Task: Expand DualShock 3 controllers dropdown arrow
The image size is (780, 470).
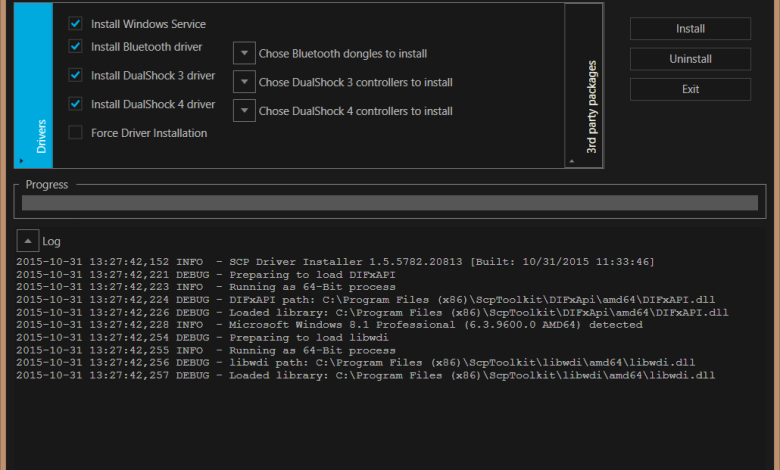Action: [245, 82]
